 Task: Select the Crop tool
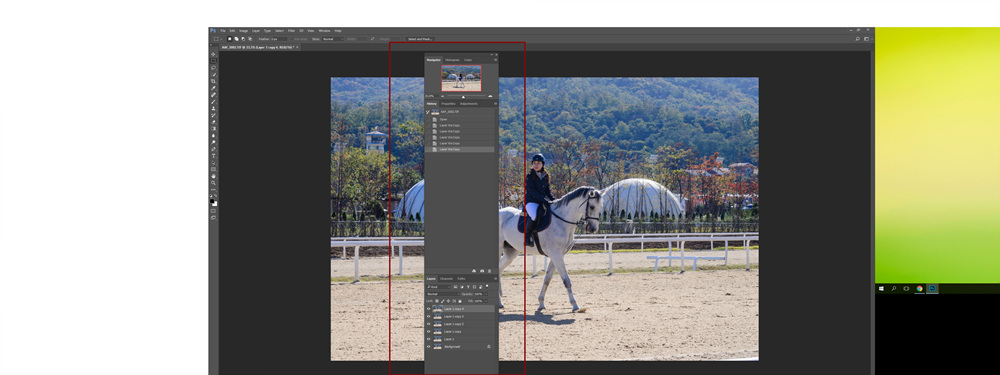pyautogui.click(x=214, y=81)
